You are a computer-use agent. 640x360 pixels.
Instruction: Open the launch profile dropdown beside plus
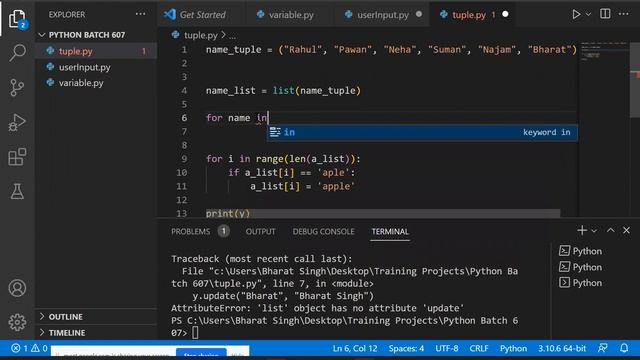click(x=594, y=231)
